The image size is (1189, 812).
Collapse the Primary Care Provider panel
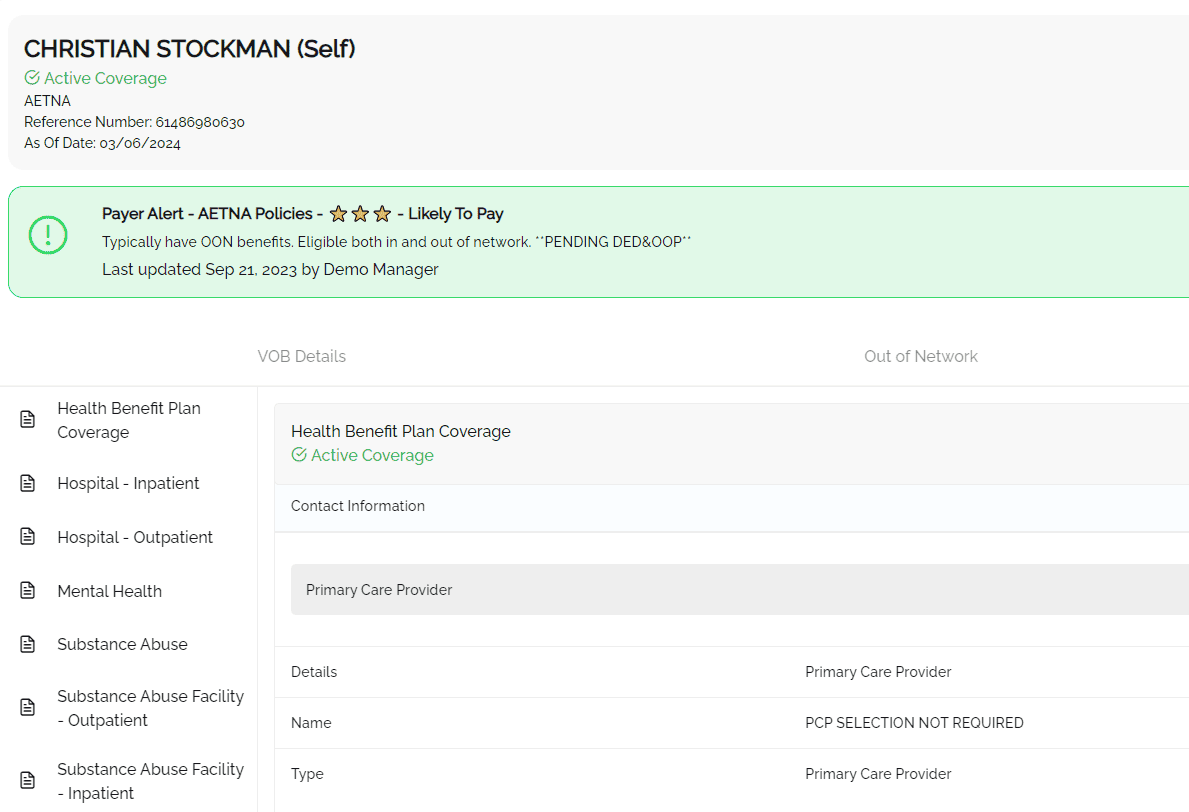pyautogui.click(x=379, y=590)
